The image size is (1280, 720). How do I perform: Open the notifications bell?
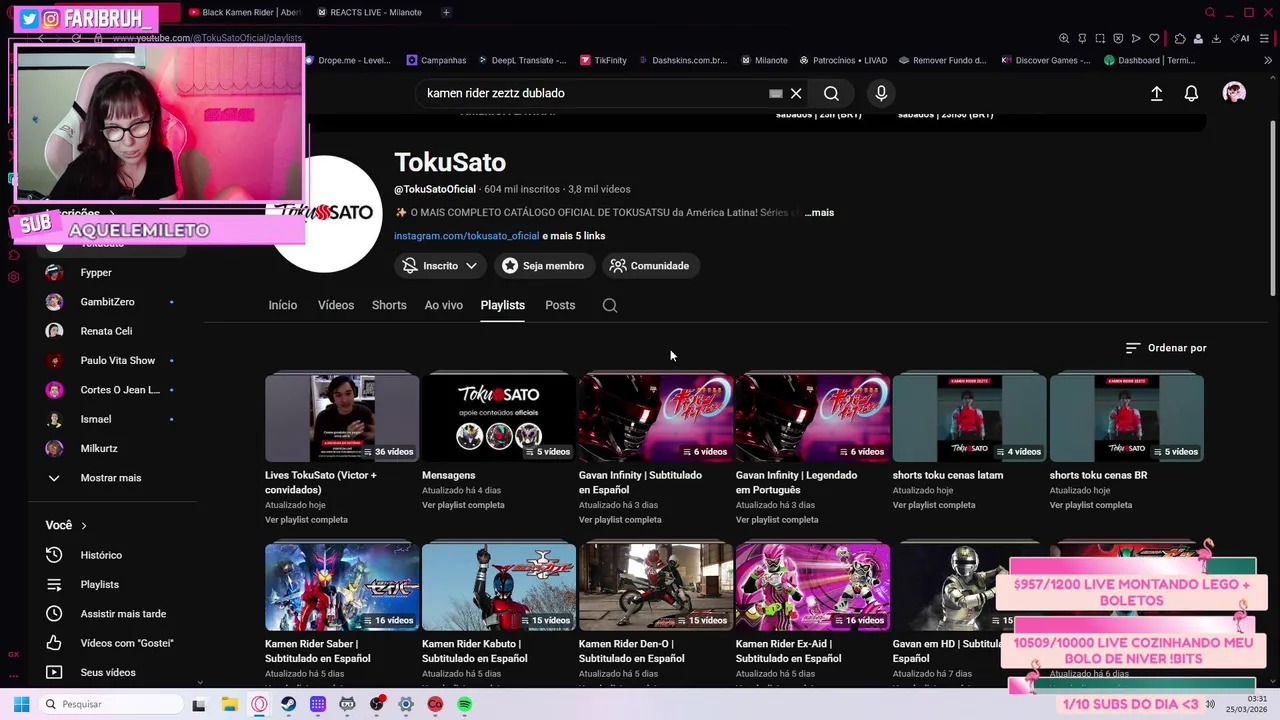click(1191, 93)
